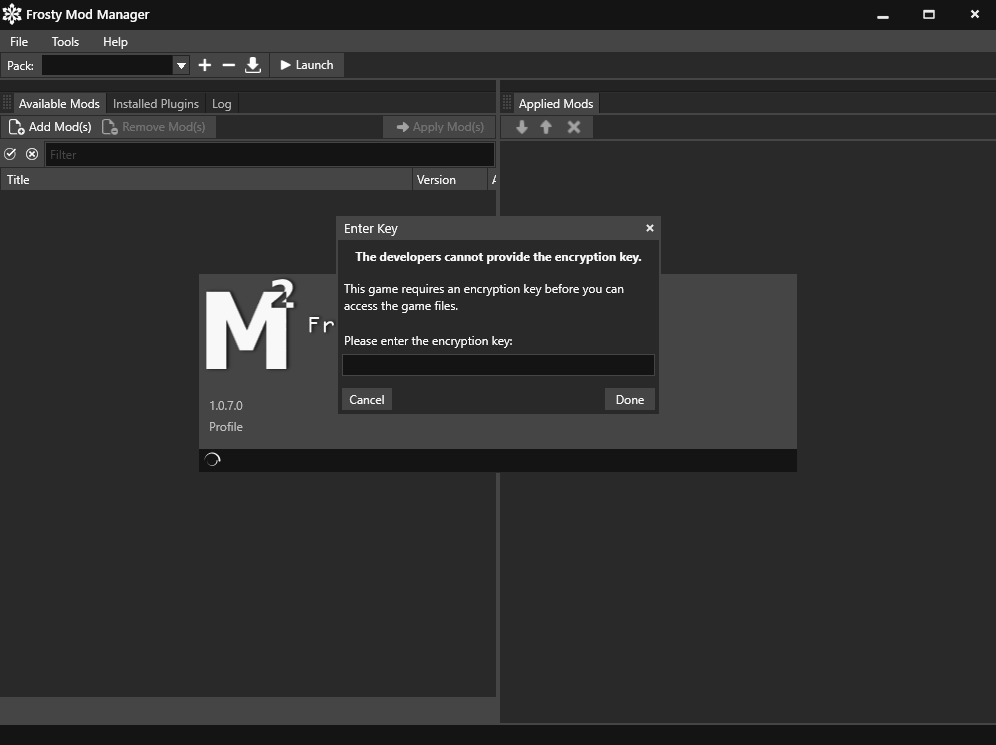Click Available Mods panel drag grip
The width and height of the screenshot is (996, 745).
(x=7, y=103)
